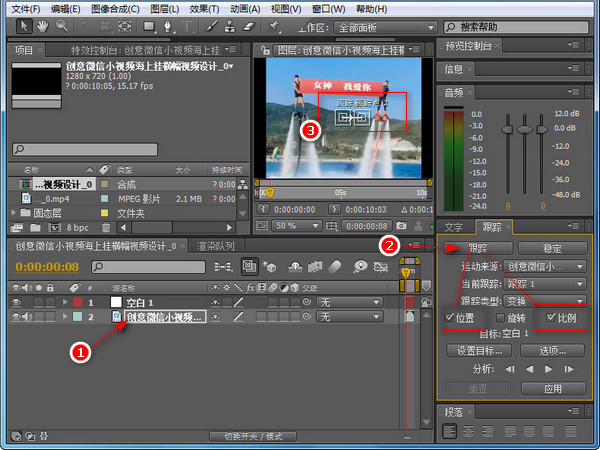This screenshot has height=450, width=600.
Task: Expand layer 1 空白 1 properties
Action: click(65, 302)
